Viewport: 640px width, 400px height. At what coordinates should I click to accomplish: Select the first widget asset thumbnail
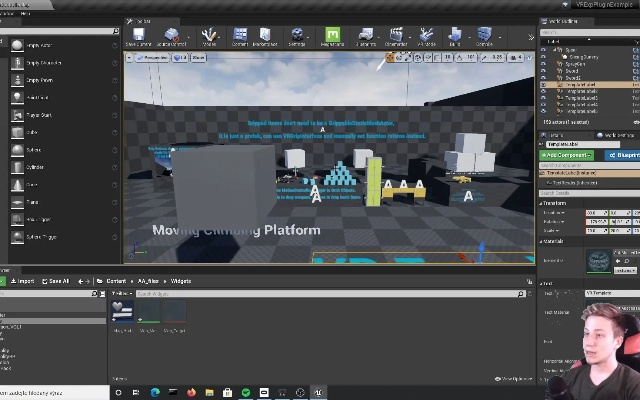(x=123, y=313)
